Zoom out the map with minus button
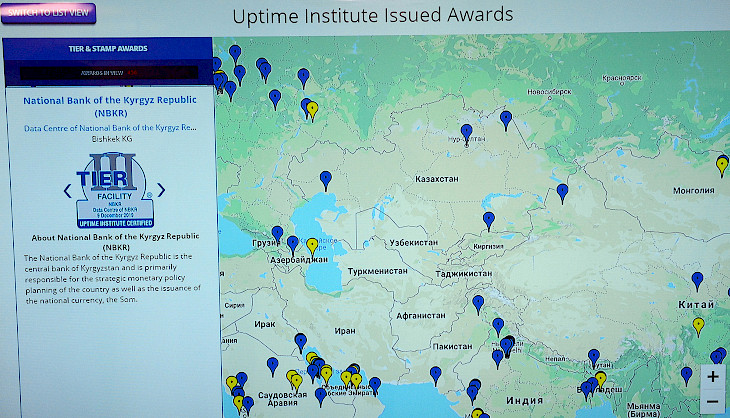730x418 pixels. pyautogui.click(x=712, y=402)
